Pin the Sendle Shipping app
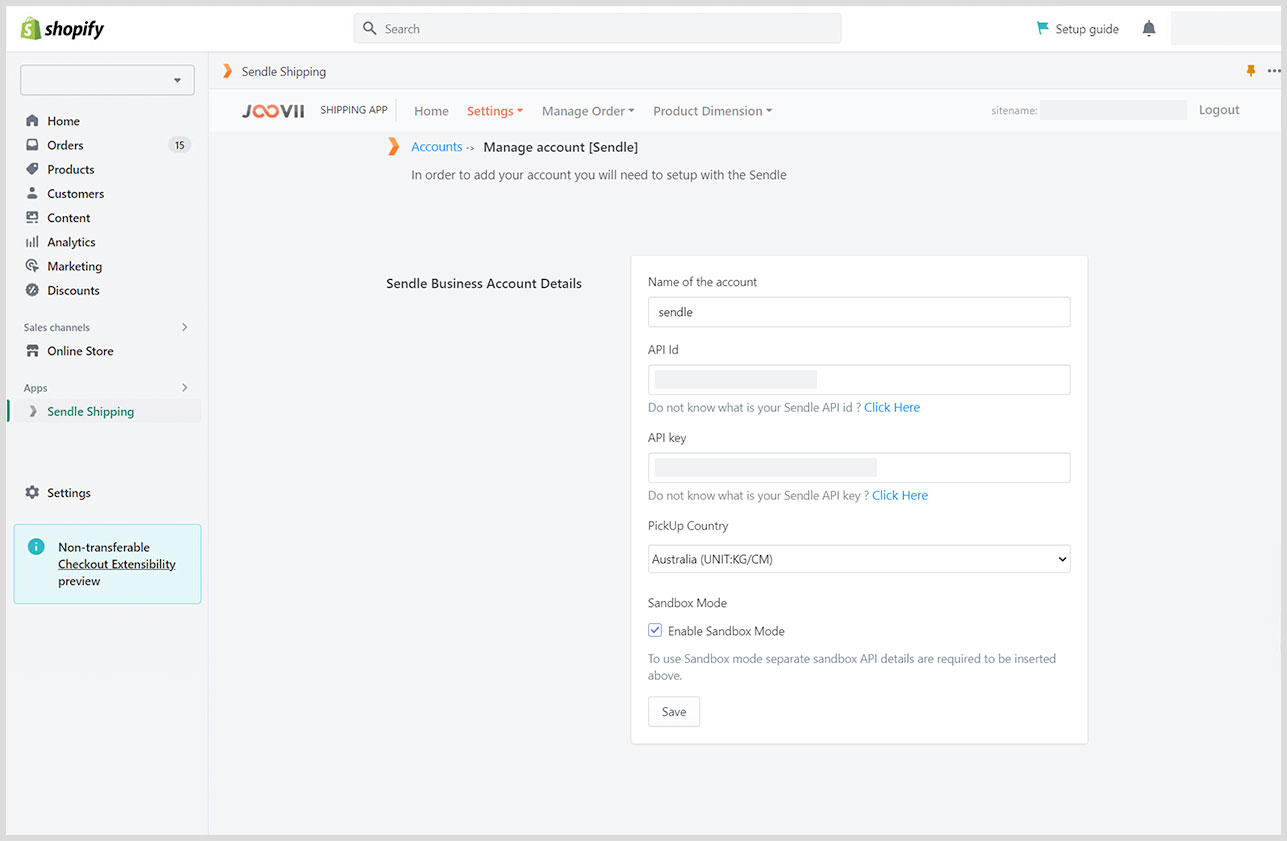Screen dimensions: 1287x841 pyautogui.click(x=1250, y=71)
